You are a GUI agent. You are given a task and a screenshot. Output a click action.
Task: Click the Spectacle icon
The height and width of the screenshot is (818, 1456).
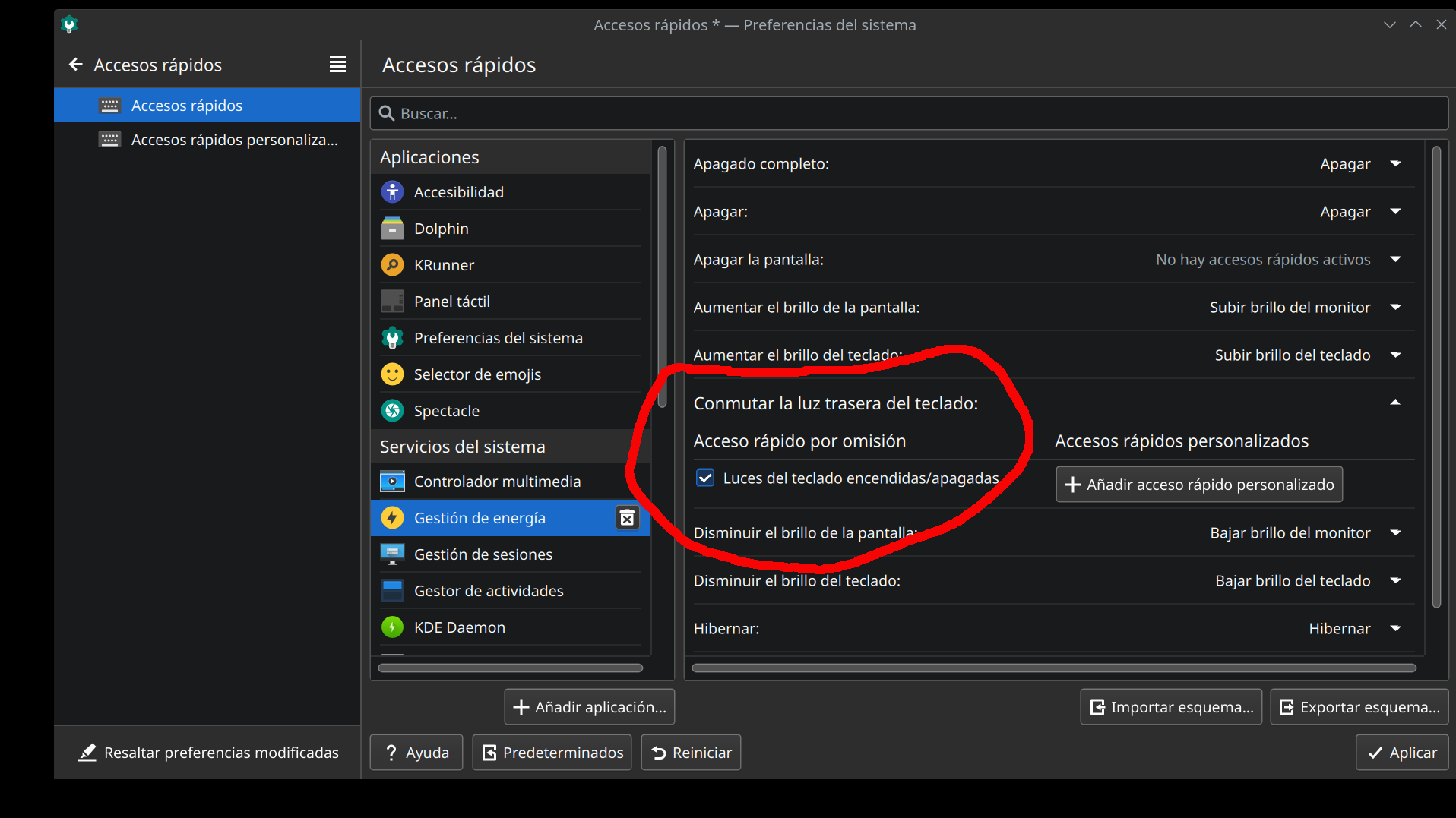(392, 411)
